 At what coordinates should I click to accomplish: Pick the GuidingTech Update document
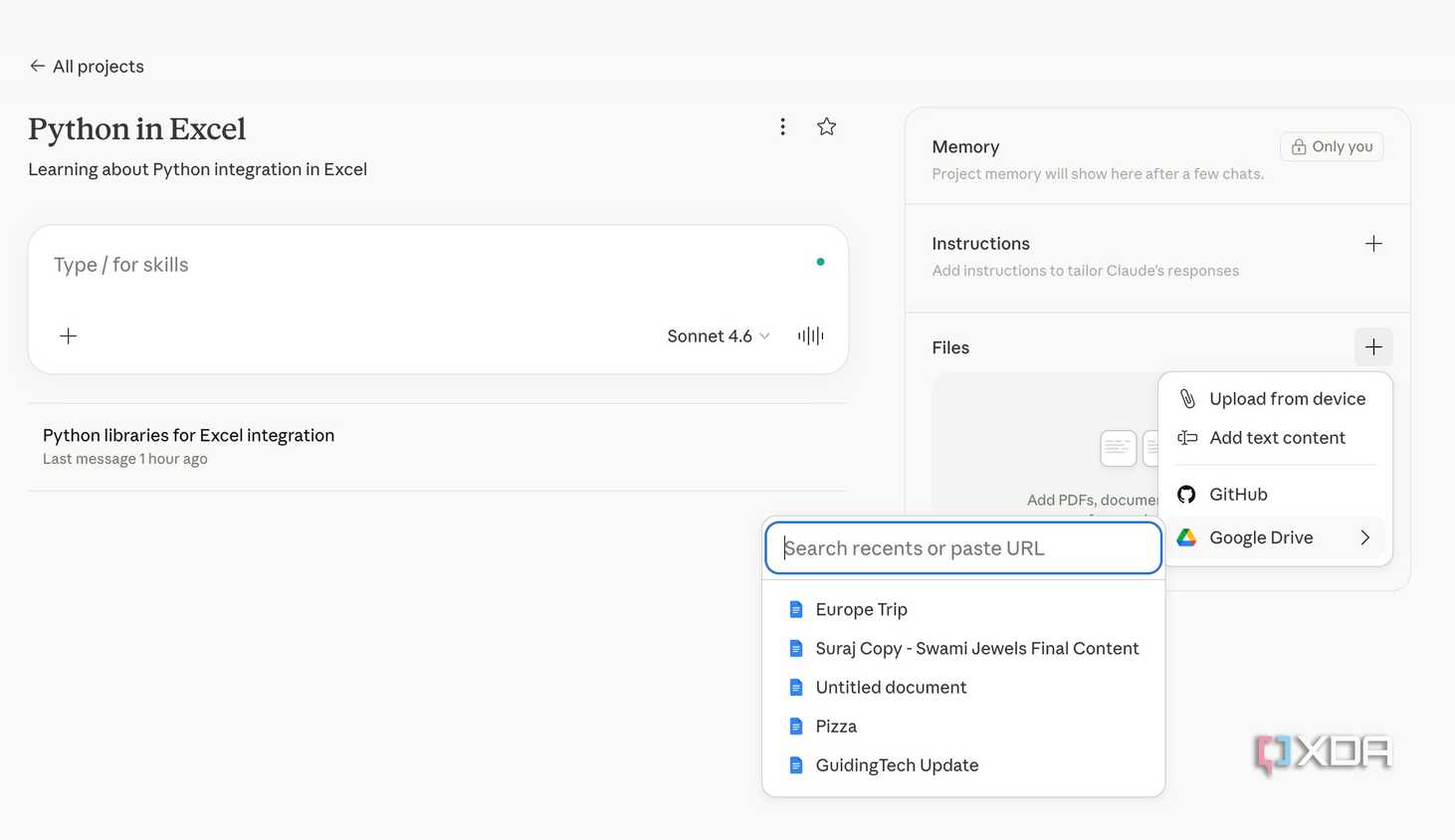coord(963,764)
